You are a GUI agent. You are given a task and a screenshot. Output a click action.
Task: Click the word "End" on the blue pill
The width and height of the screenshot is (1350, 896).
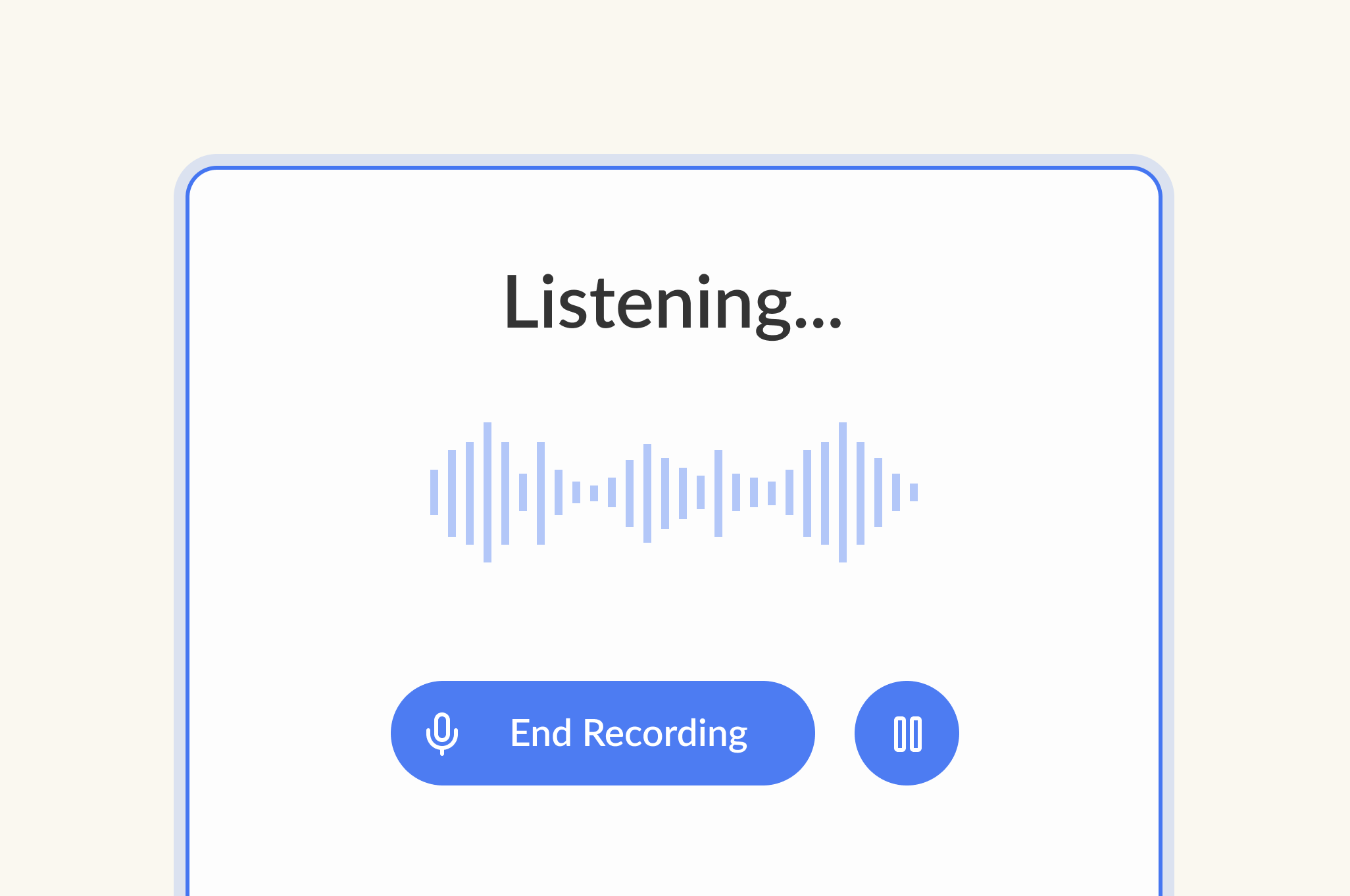click(x=541, y=733)
